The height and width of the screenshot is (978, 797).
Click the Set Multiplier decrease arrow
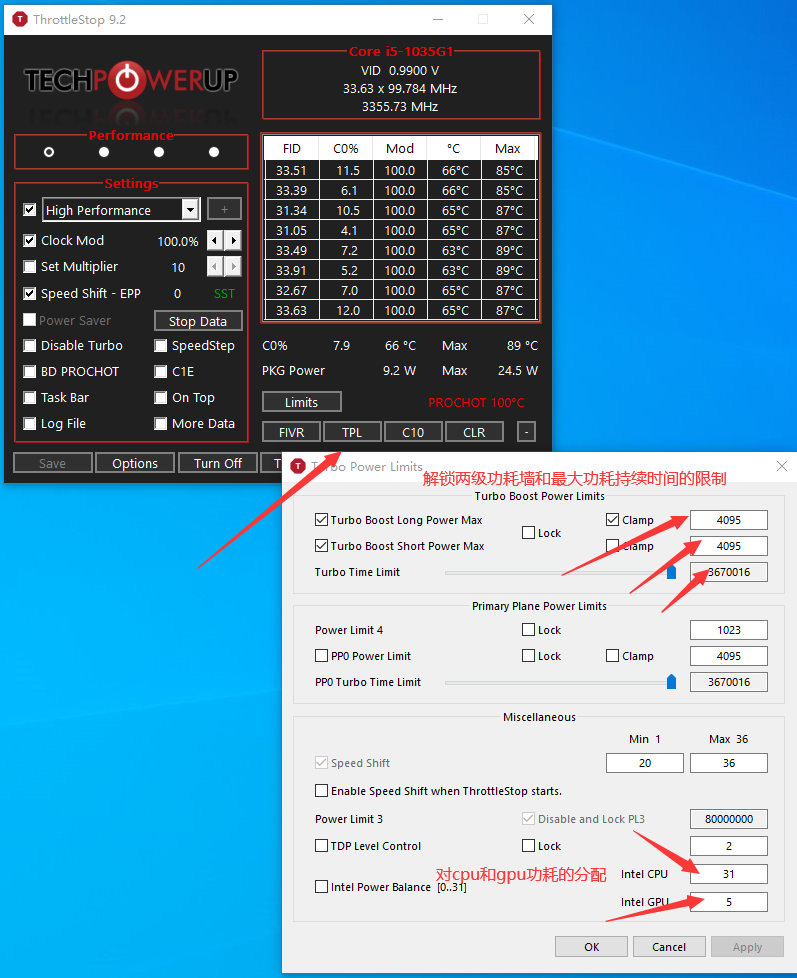215,267
